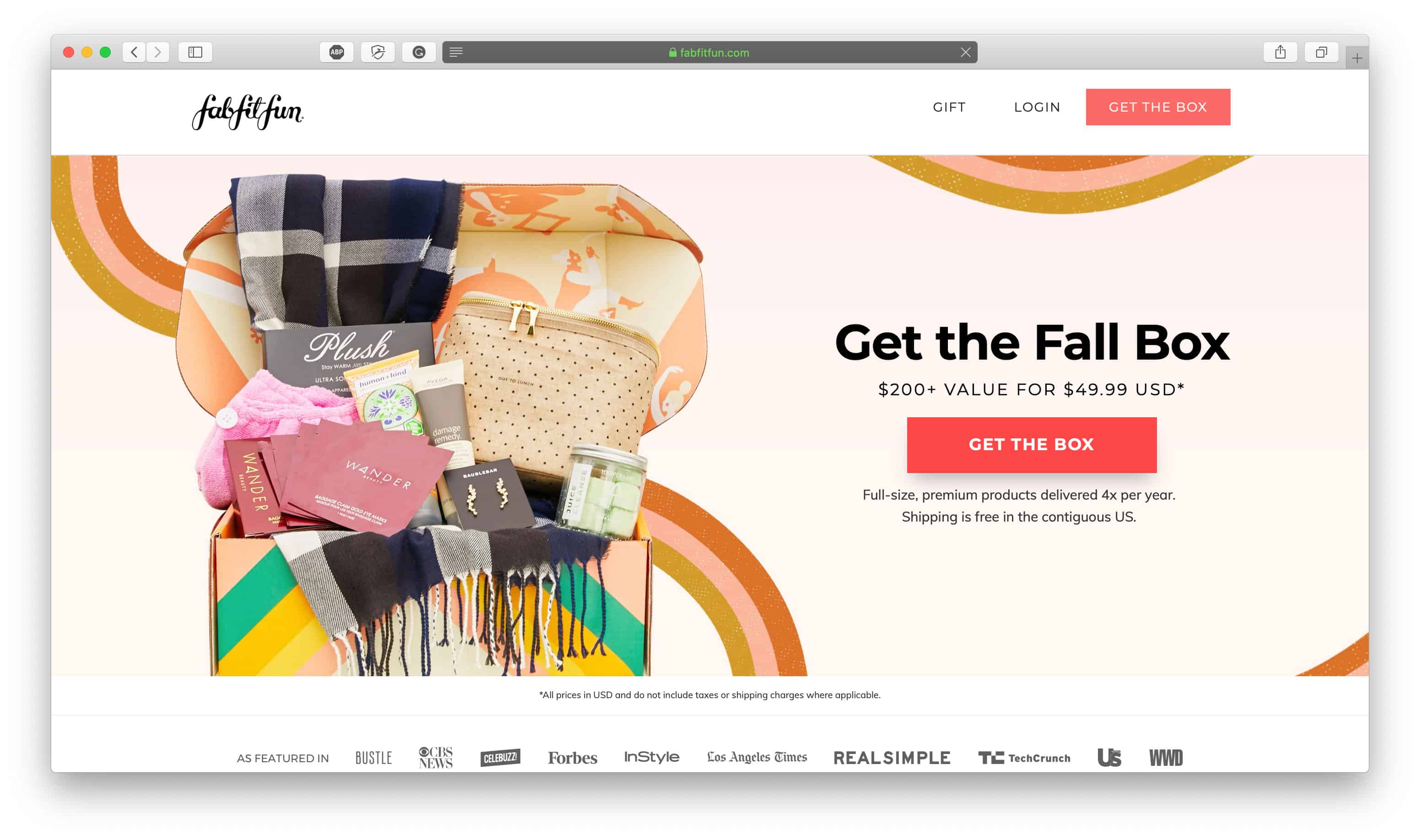
Task: Click the Safari back arrow button
Action: tap(134, 52)
